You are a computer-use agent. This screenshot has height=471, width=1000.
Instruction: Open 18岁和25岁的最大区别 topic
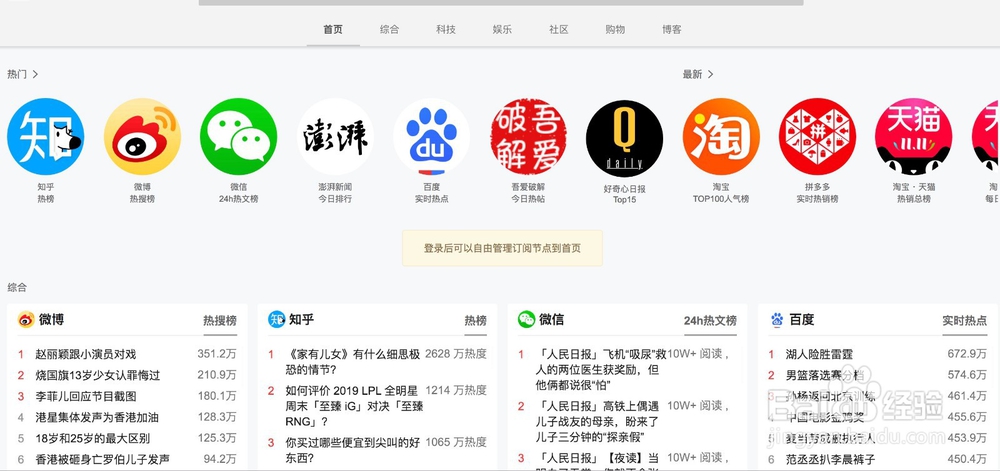coord(92,438)
